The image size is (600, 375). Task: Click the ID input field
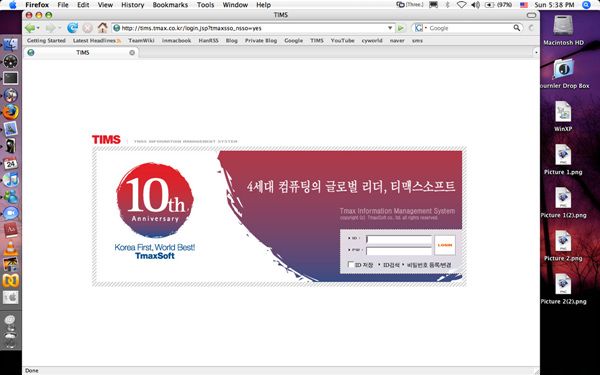pos(399,239)
